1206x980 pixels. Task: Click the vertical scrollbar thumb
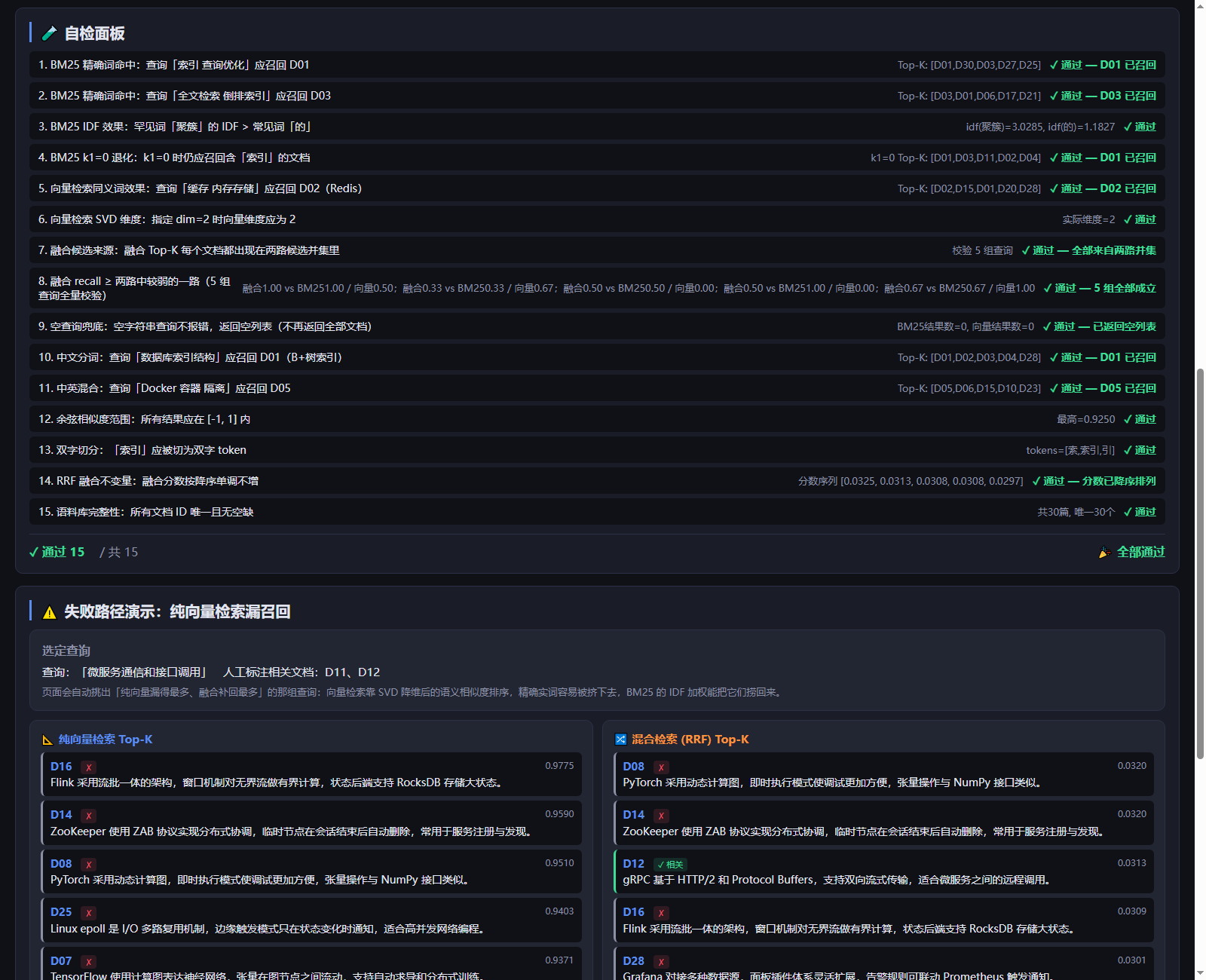[x=1200, y=564]
